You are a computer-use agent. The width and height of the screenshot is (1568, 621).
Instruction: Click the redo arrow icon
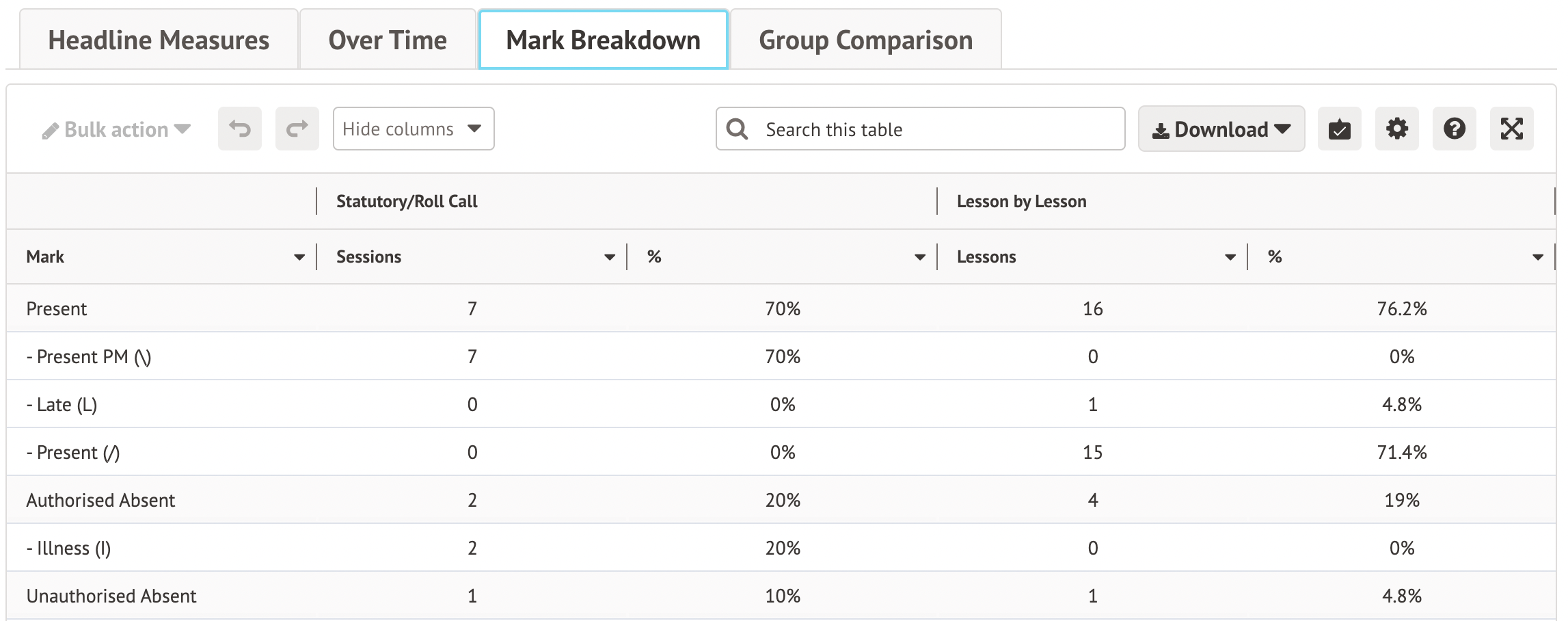(x=297, y=129)
